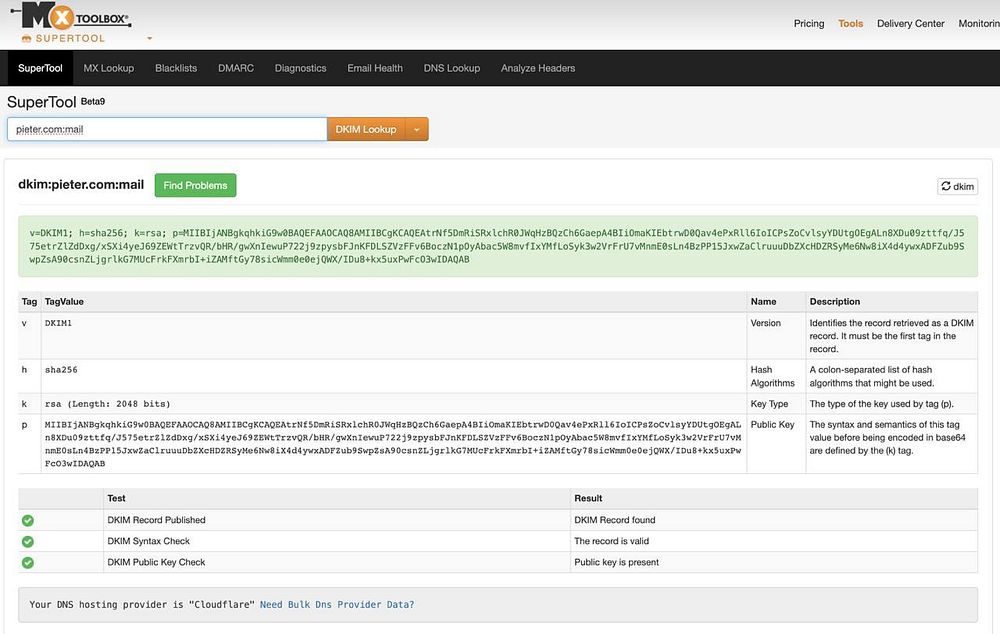Screen dimensions: 1000x634
Task: Expand the SuperTool dropdown arrow under logo
Action: (x=150, y=38)
